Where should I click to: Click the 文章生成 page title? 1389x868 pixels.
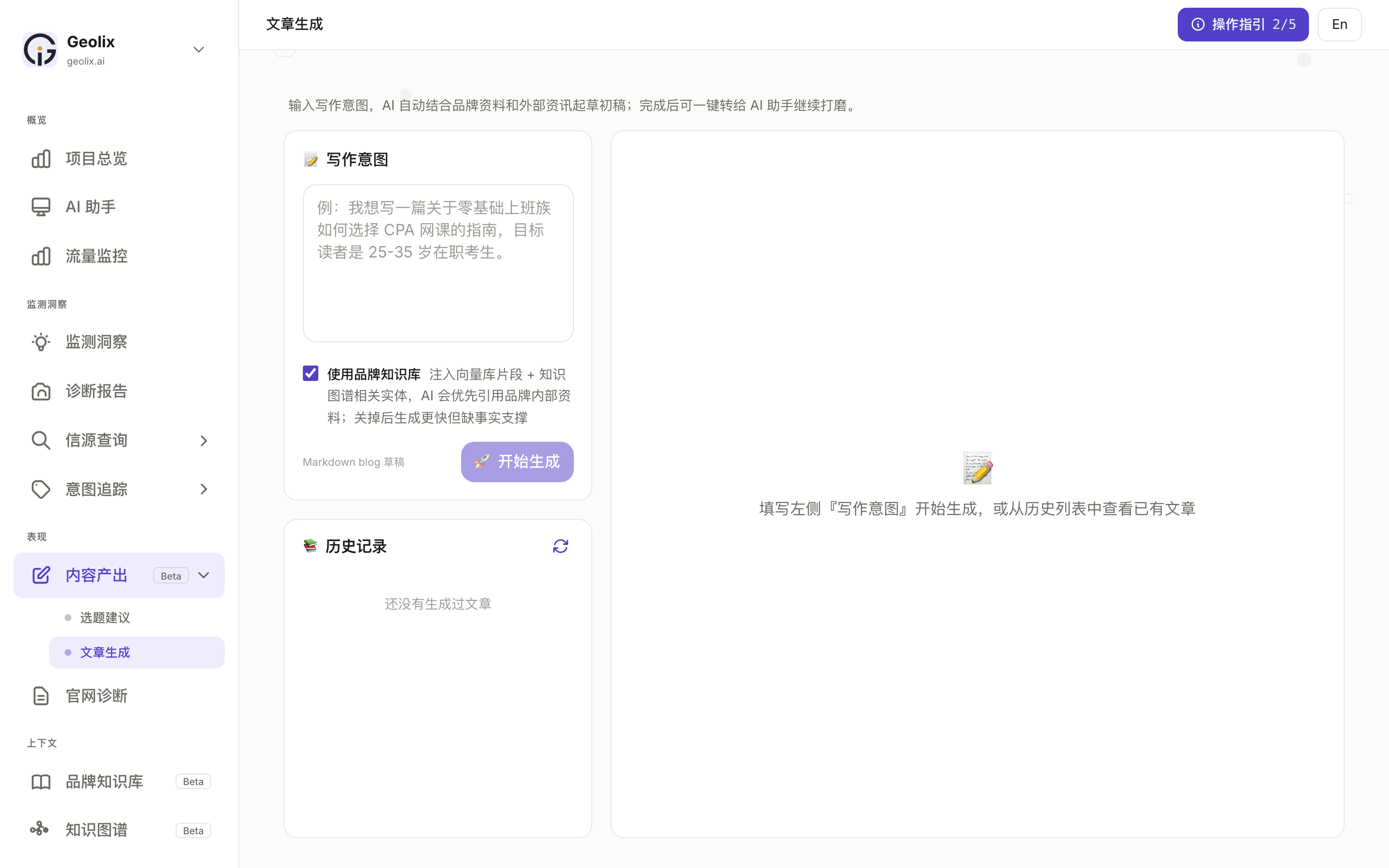[x=295, y=24]
